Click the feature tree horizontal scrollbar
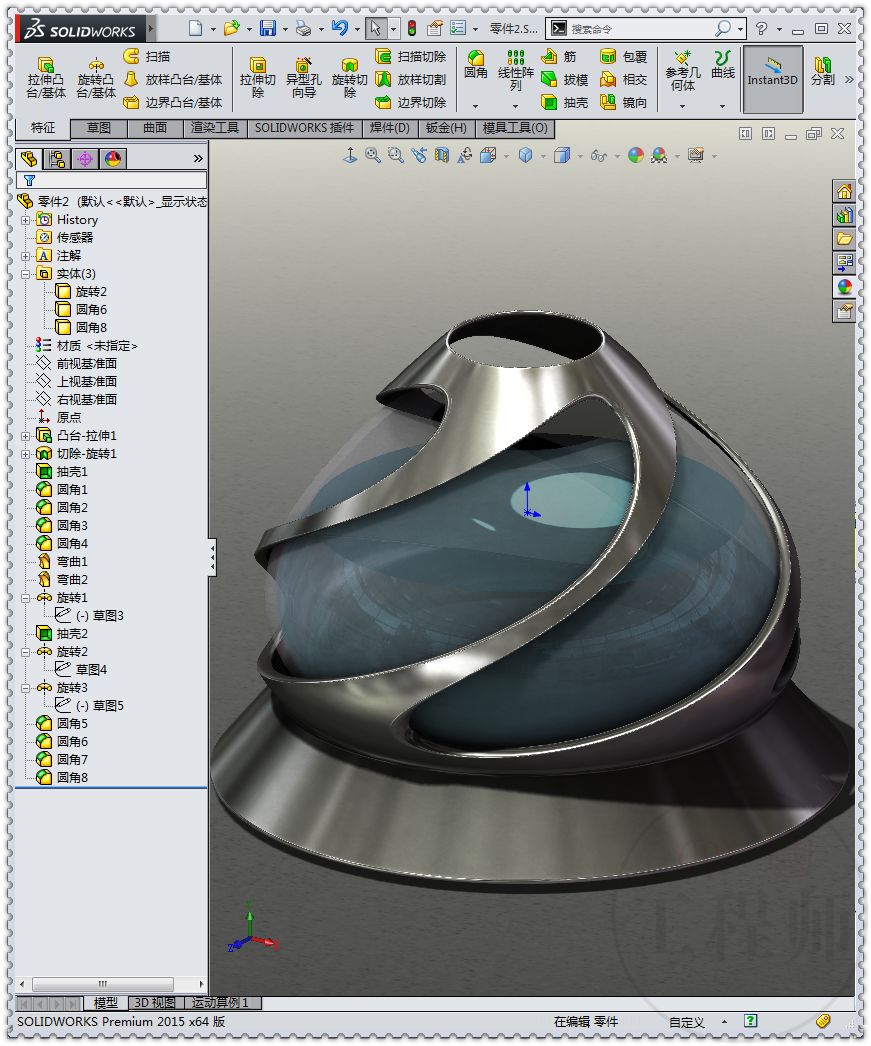This screenshot has height=1046, width=871. 103,984
